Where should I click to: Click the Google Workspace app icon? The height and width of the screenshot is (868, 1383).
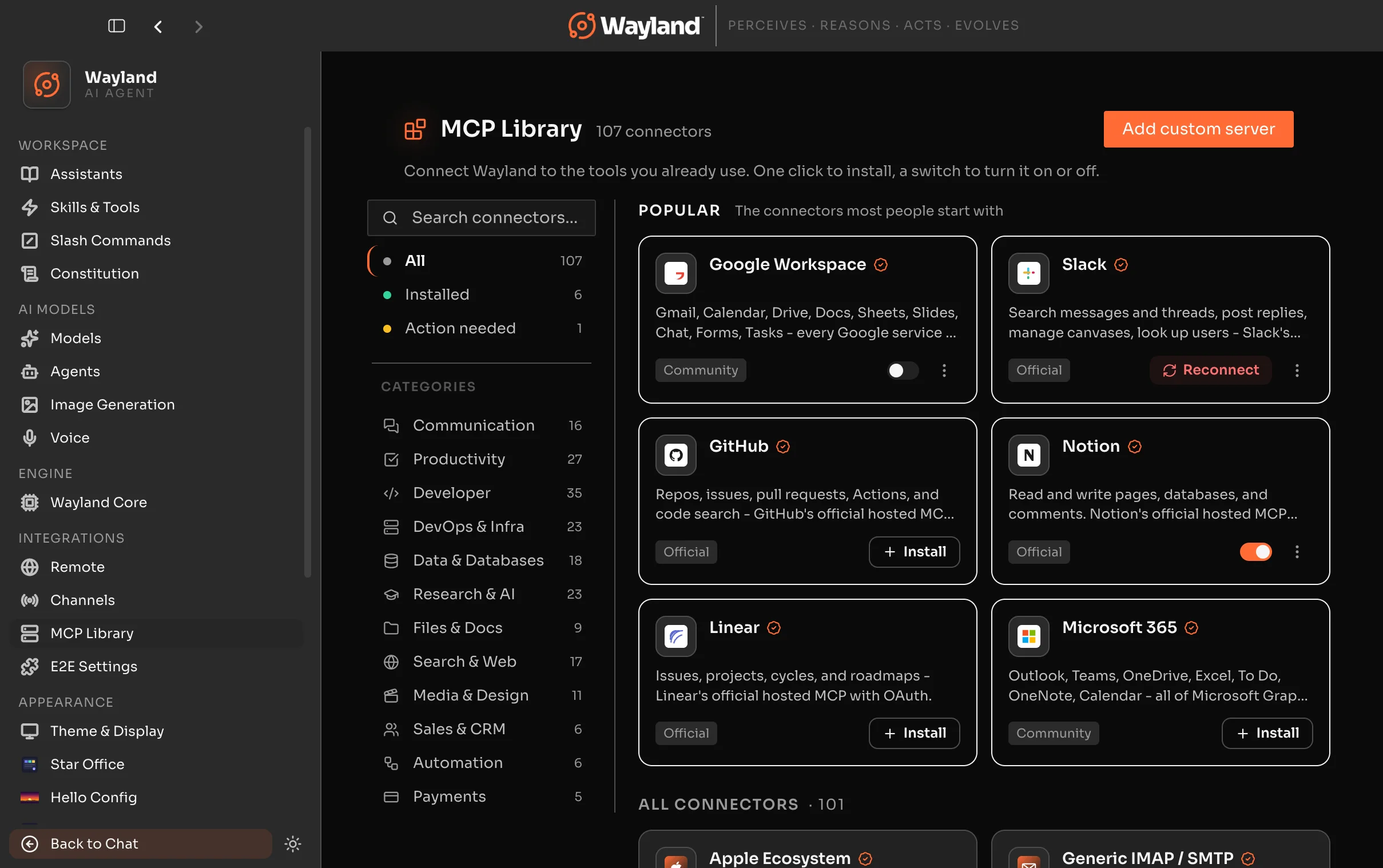coord(675,273)
